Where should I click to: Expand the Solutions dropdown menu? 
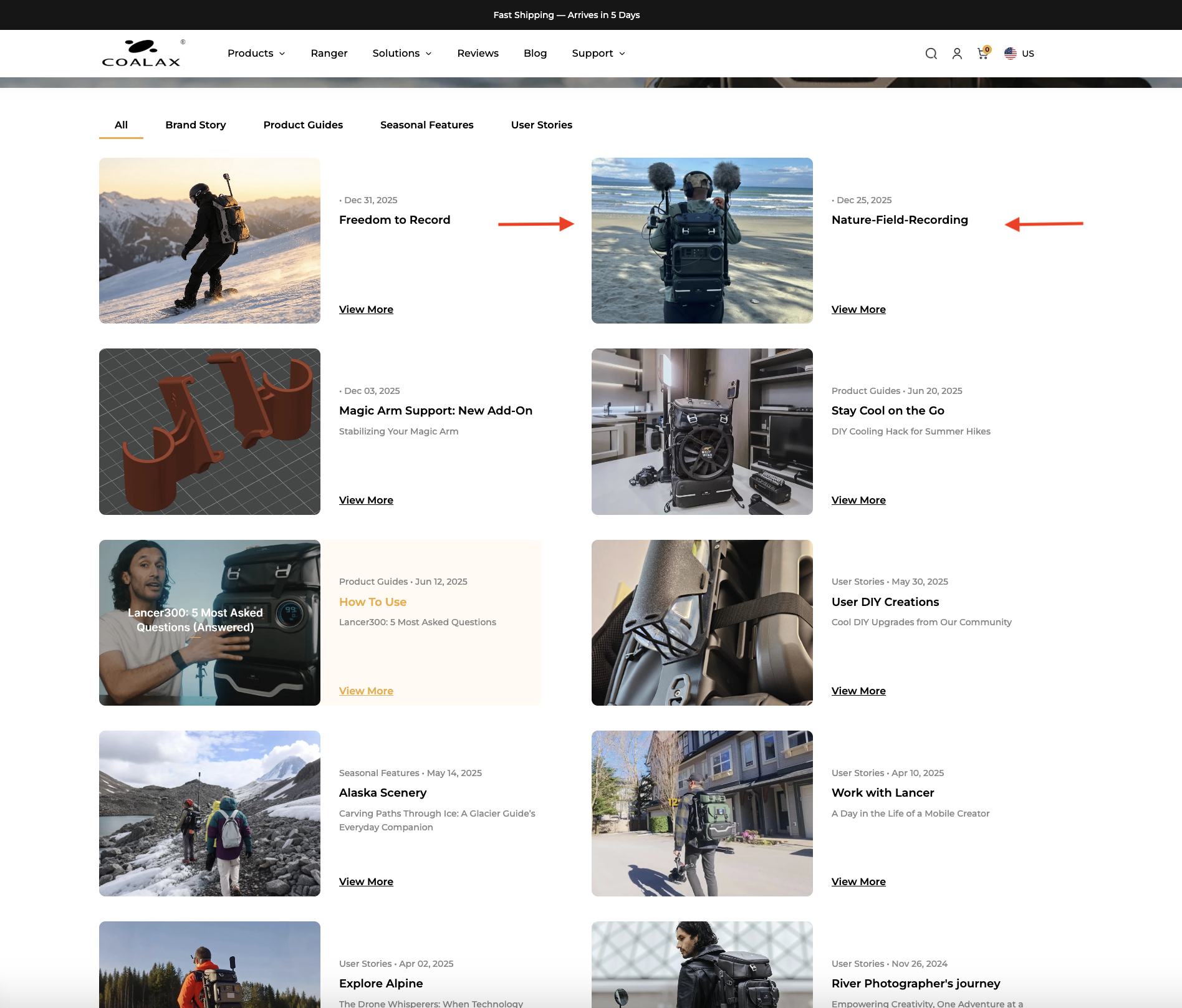pyautogui.click(x=402, y=54)
